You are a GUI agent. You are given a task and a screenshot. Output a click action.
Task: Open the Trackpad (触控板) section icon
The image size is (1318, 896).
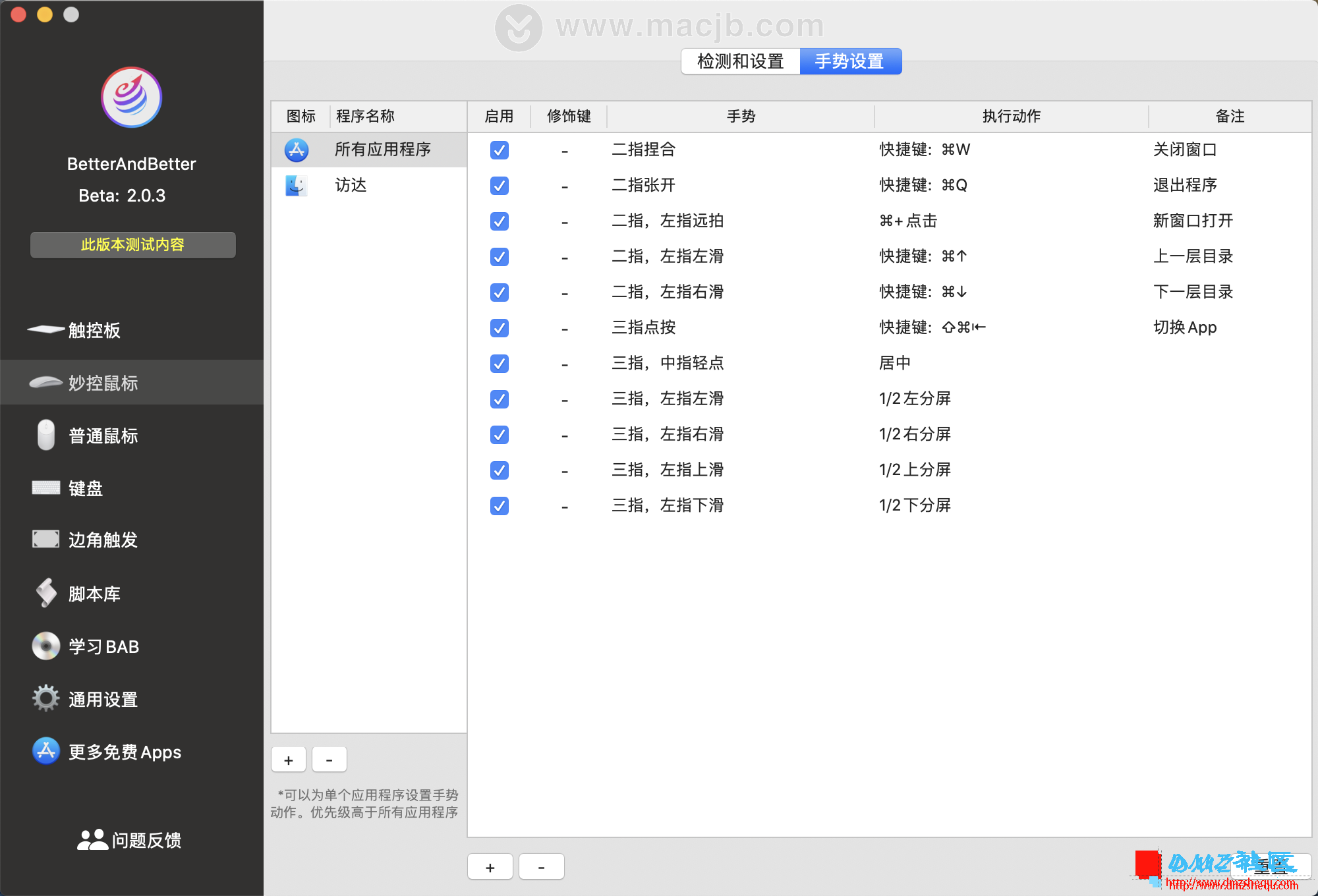(45, 329)
